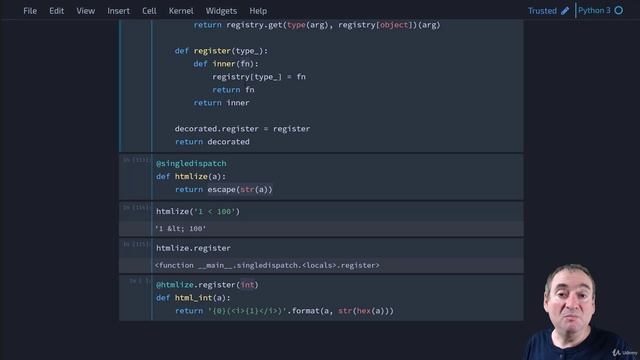The width and height of the screenshot is (640, 360).
Task: Click the 'def htmlize(a):' line
Action: pos(191,176)
